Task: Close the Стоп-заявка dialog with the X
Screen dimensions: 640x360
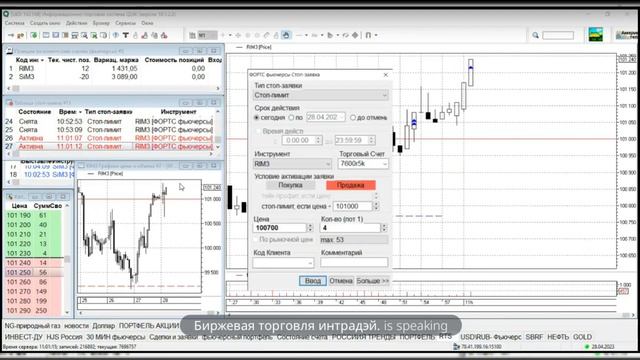Action: pos(386,75)
